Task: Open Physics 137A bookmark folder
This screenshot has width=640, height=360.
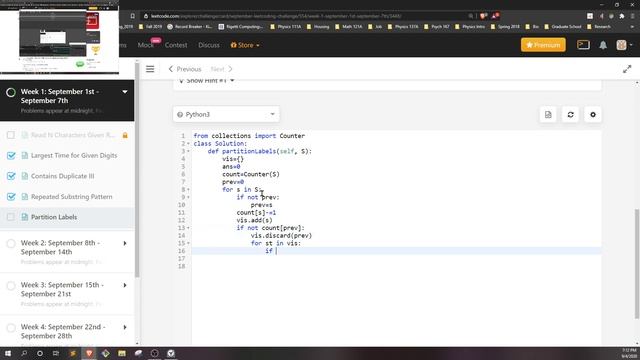Action: pyautogui.click(x=402, y=27)
